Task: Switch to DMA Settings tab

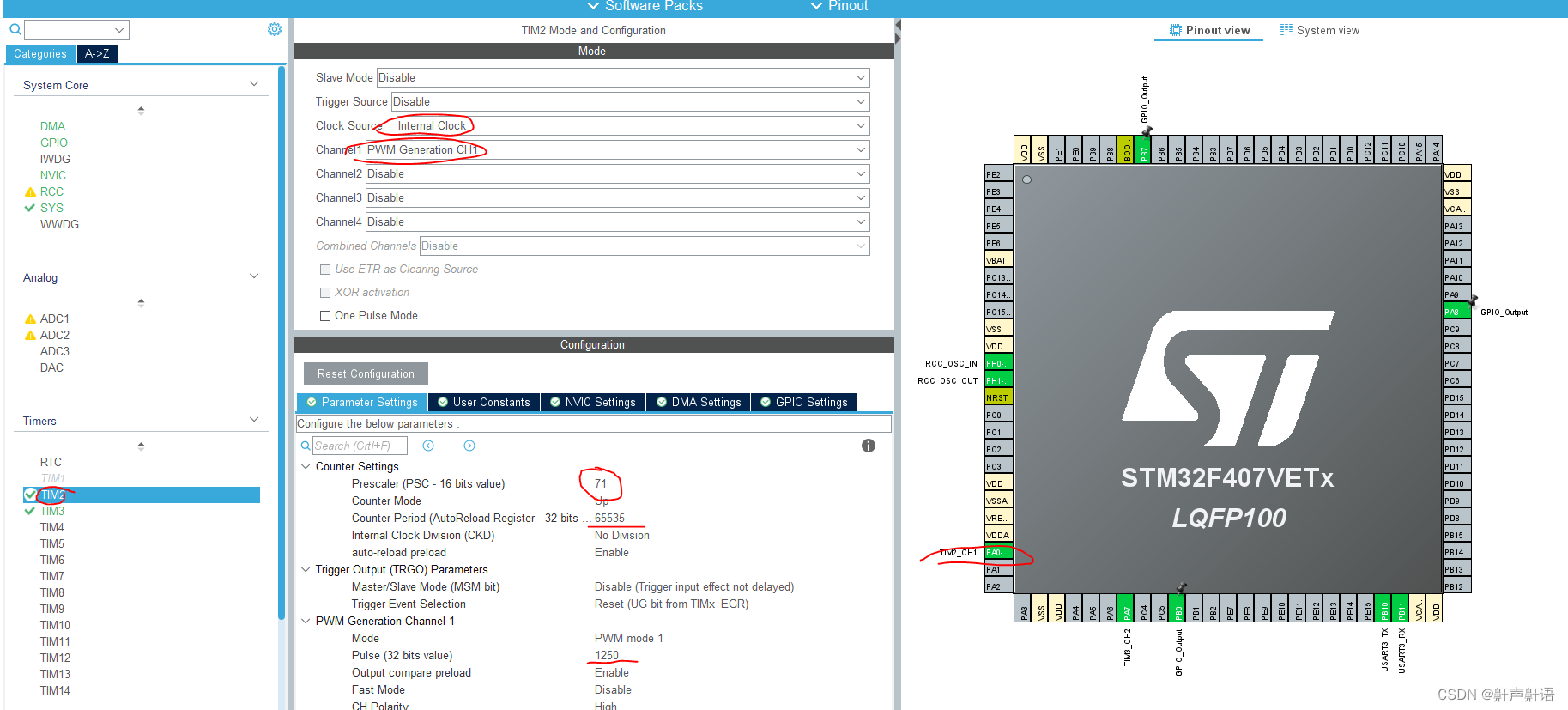Action: point(699,402)
